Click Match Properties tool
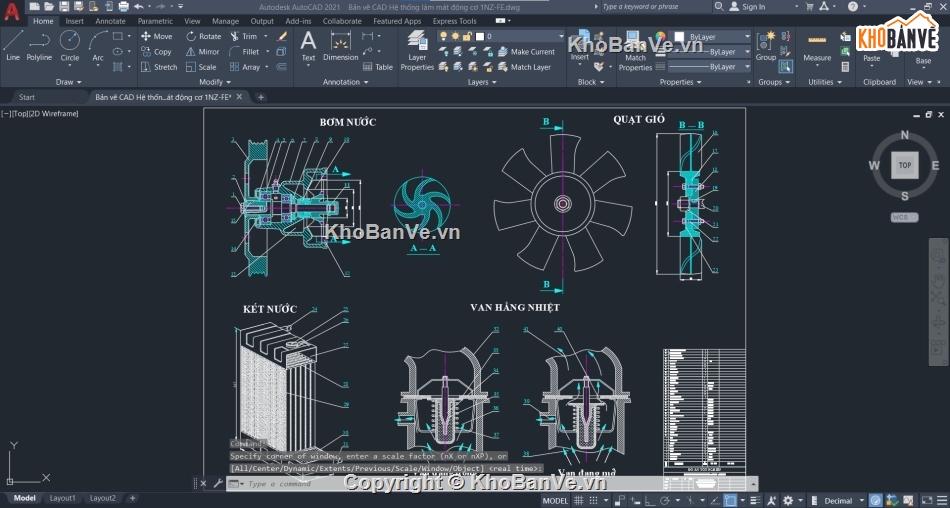950x508 pixels. click(635, 51)
